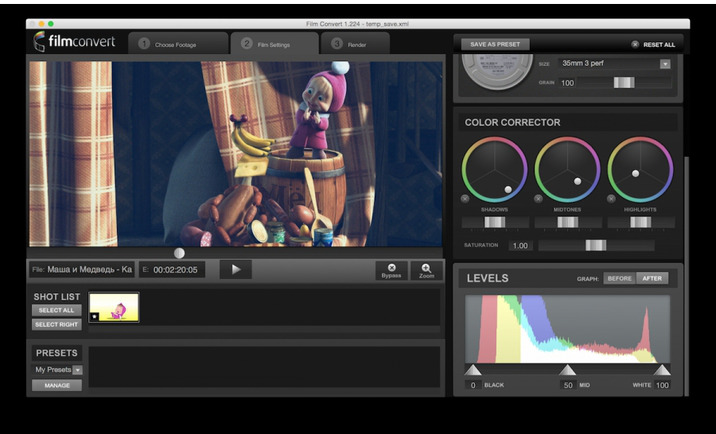This screenshot has width=716, height=434.
Task: Open the shot thumbnail corner arrow menu
Action: tap(94, 317)
